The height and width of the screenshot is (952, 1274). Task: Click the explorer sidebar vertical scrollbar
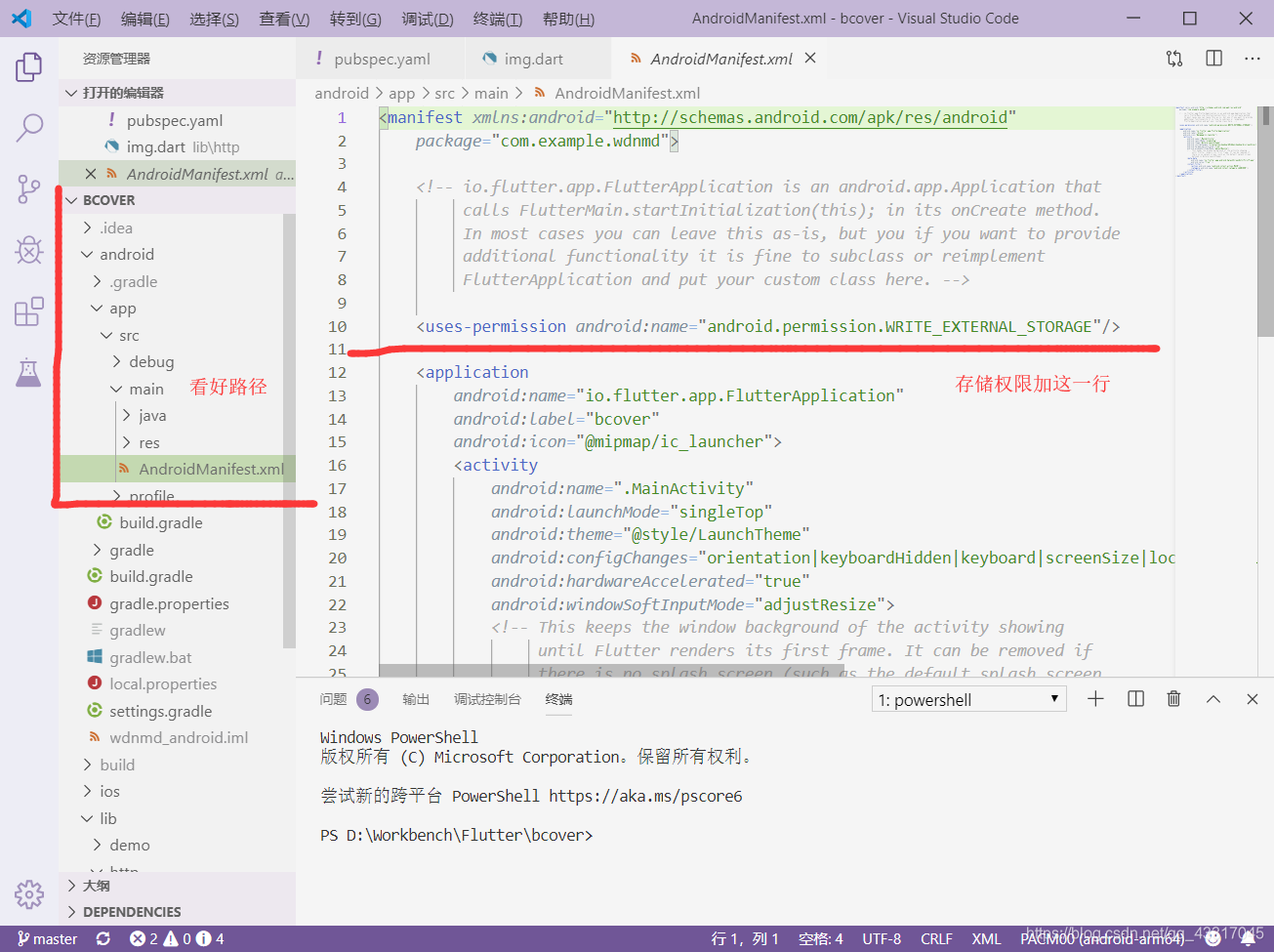point(289,430)
